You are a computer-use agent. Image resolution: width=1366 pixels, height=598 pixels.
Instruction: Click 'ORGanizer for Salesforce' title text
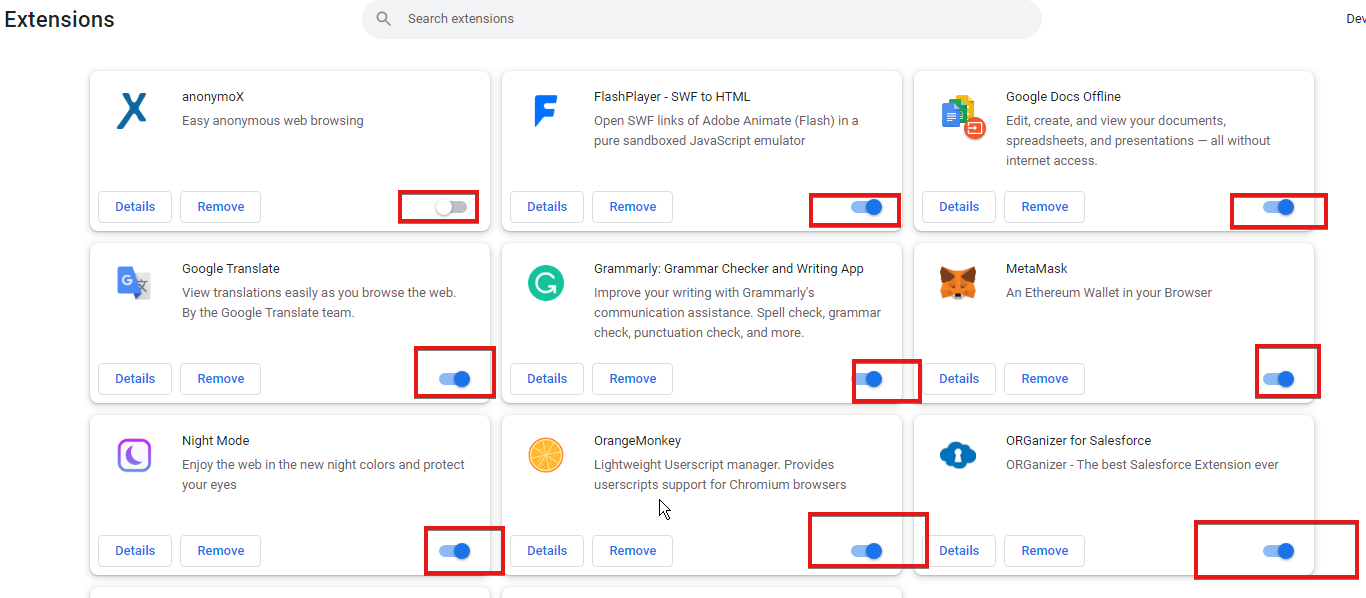[1079, 441]
